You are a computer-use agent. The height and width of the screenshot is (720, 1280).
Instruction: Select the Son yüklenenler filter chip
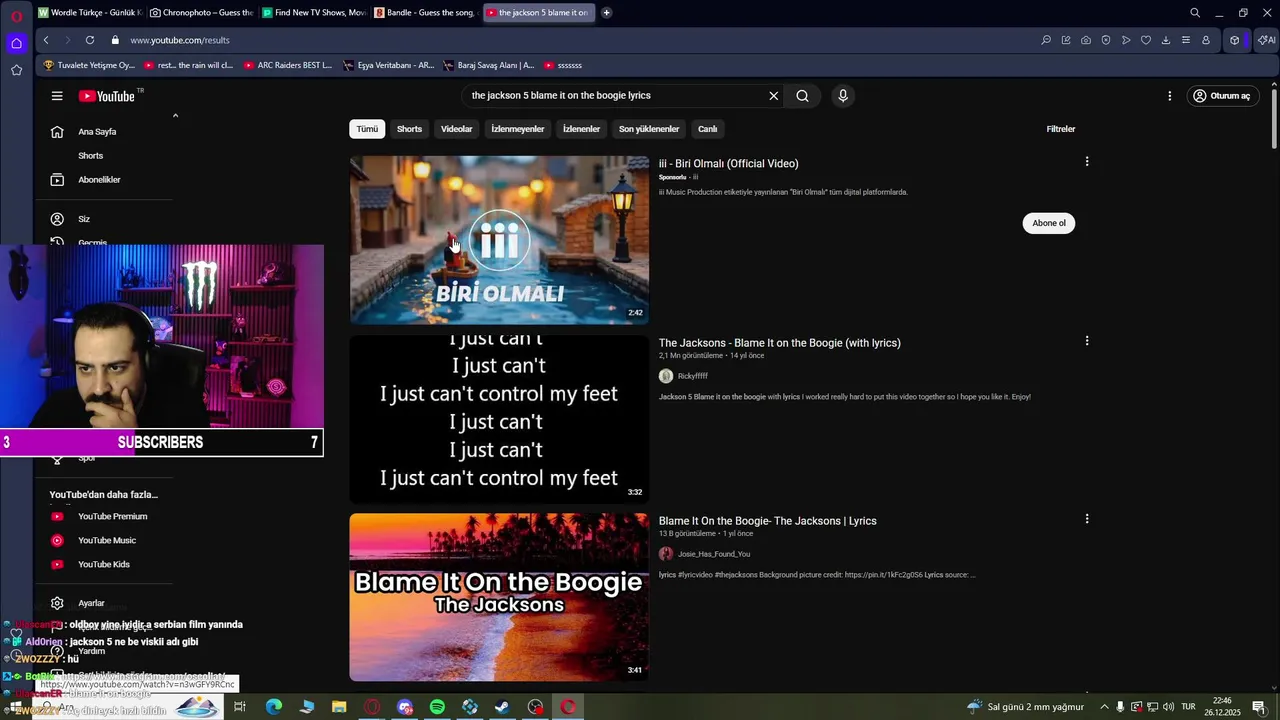[x=649, y=129]
